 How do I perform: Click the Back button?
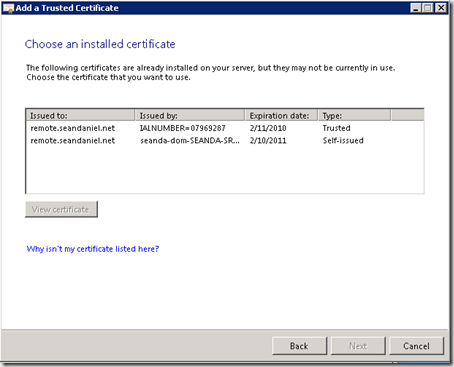299,346
